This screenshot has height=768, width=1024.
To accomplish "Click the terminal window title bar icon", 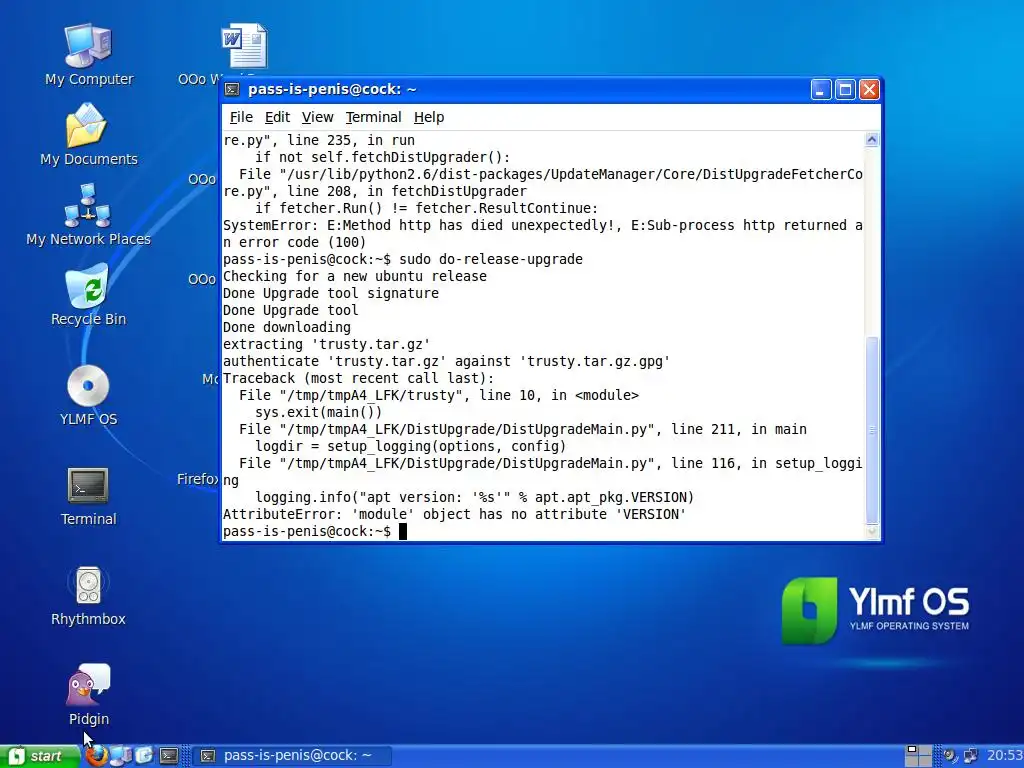I will coord(232,89).
